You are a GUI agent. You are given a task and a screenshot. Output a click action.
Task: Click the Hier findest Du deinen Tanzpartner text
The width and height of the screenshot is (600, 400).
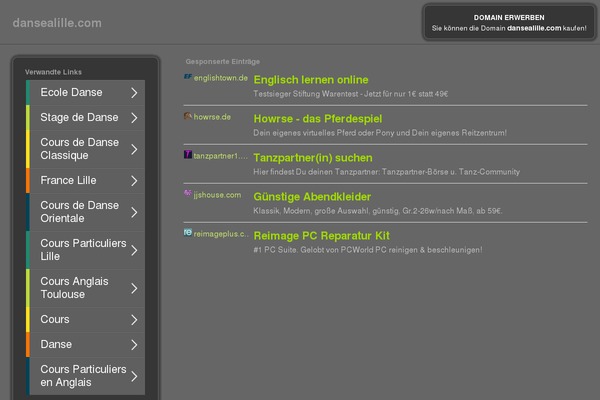point(386,172)
